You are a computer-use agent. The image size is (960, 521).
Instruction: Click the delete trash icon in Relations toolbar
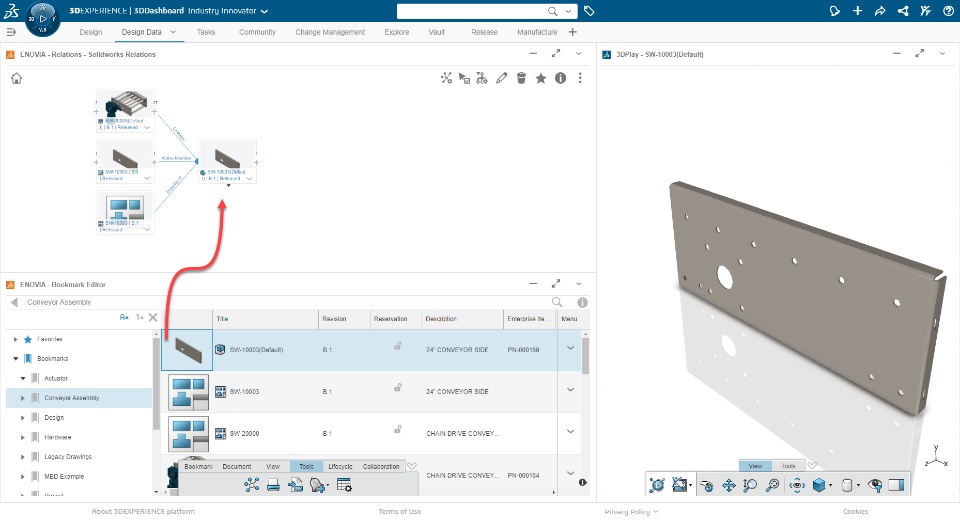pyautogui.click(x=521, y=78)
